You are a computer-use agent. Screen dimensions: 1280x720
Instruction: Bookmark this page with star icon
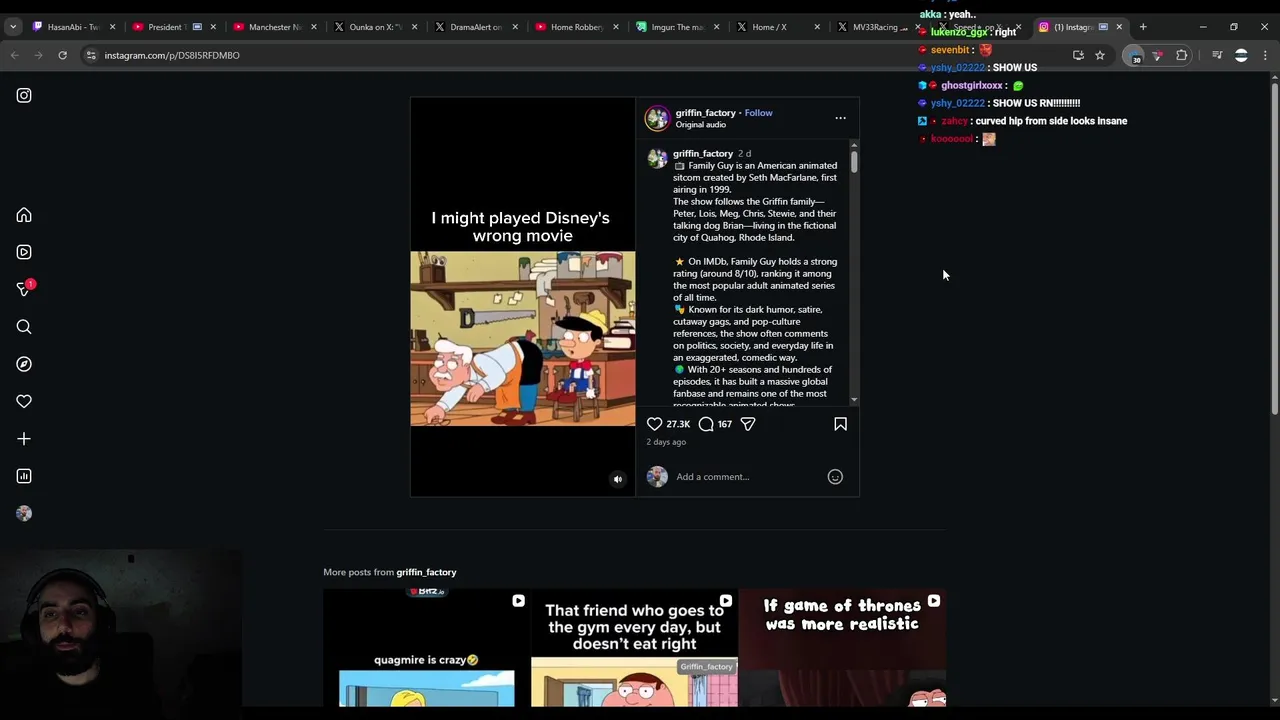(1100, 55)
